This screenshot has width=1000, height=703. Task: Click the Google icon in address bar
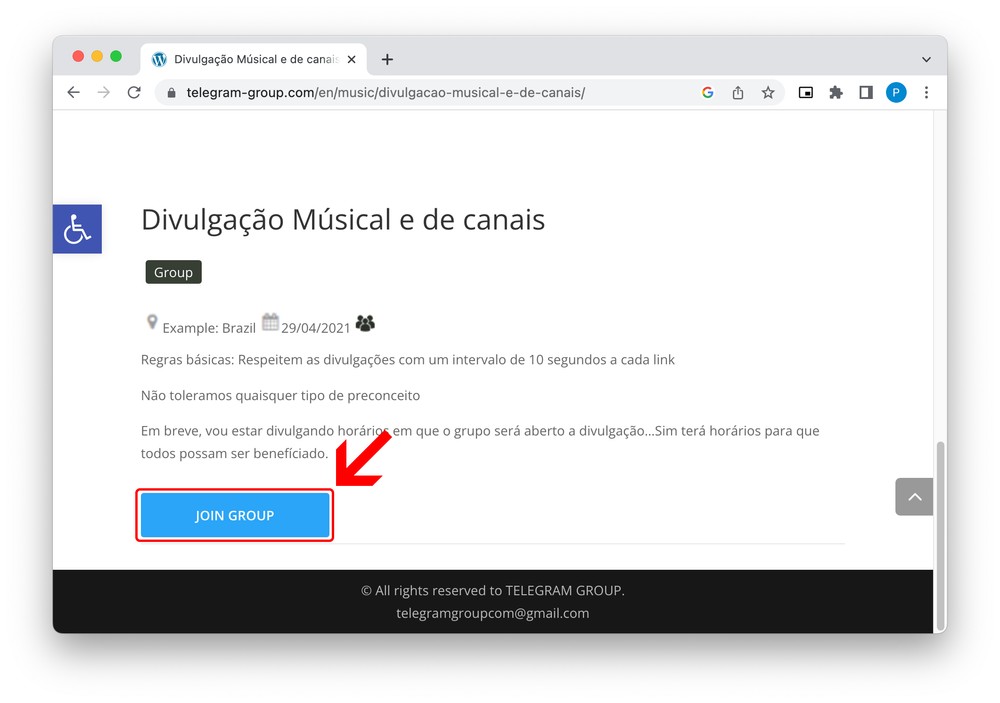pyautogui.click(x=707, y=92)
